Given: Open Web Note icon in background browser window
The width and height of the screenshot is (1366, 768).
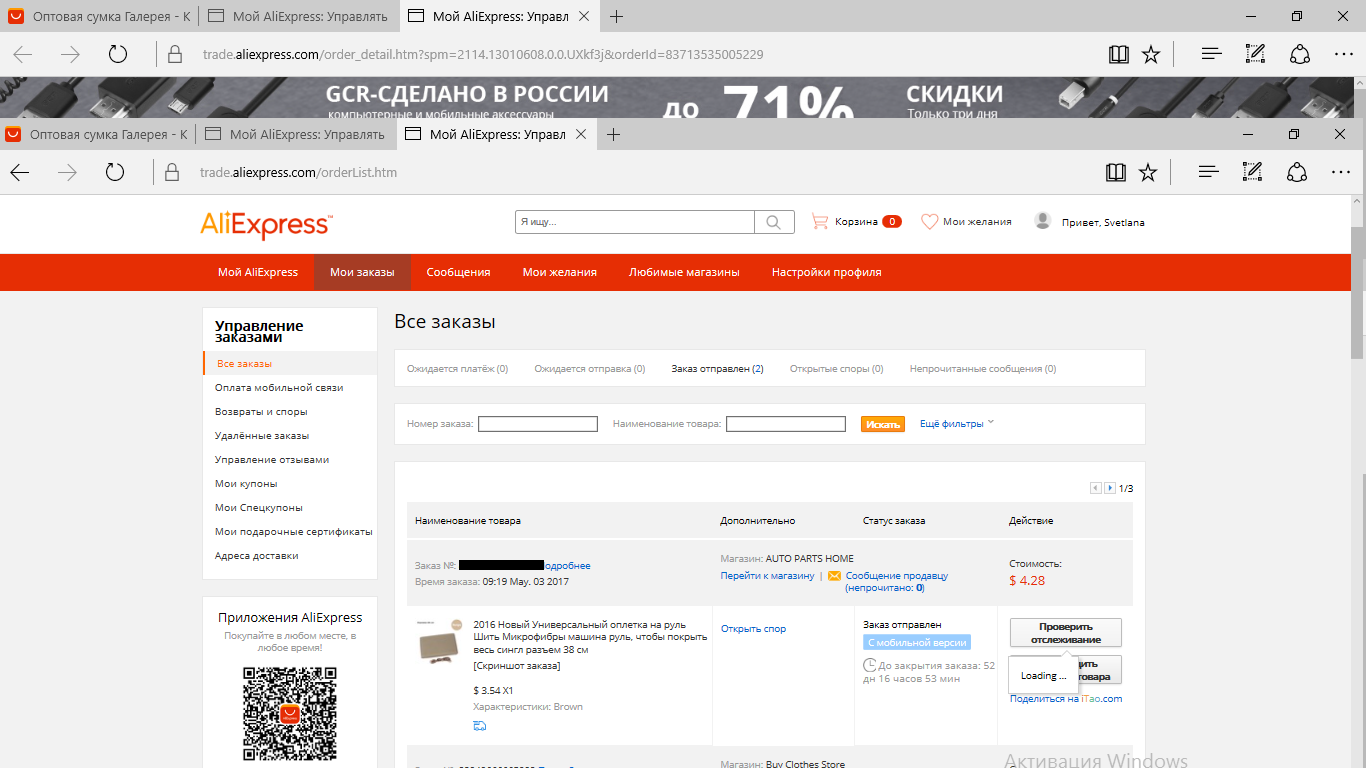Looking at the screenshot, I should 1256,54.
